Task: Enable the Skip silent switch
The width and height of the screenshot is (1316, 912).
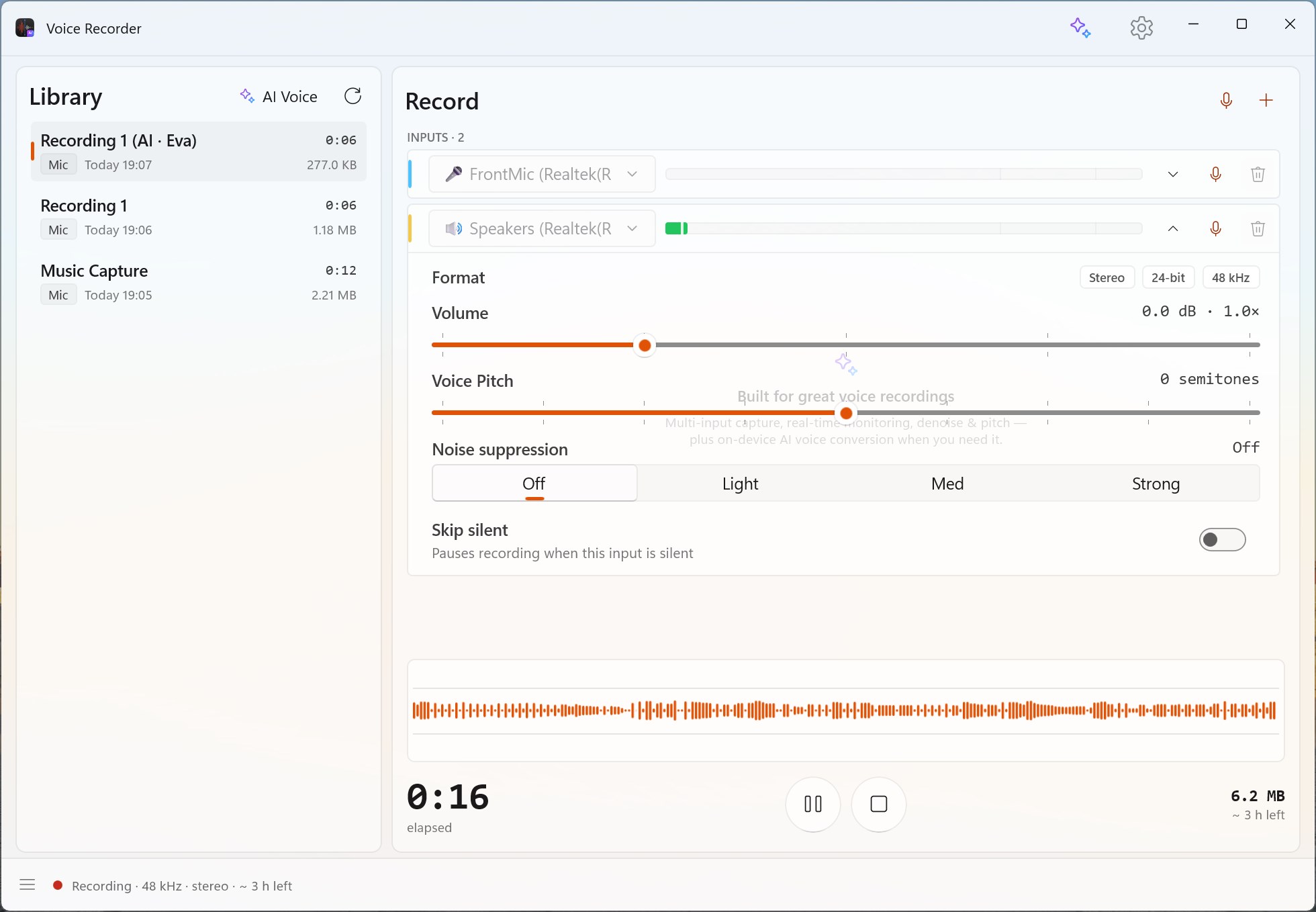Action: 1222,540
